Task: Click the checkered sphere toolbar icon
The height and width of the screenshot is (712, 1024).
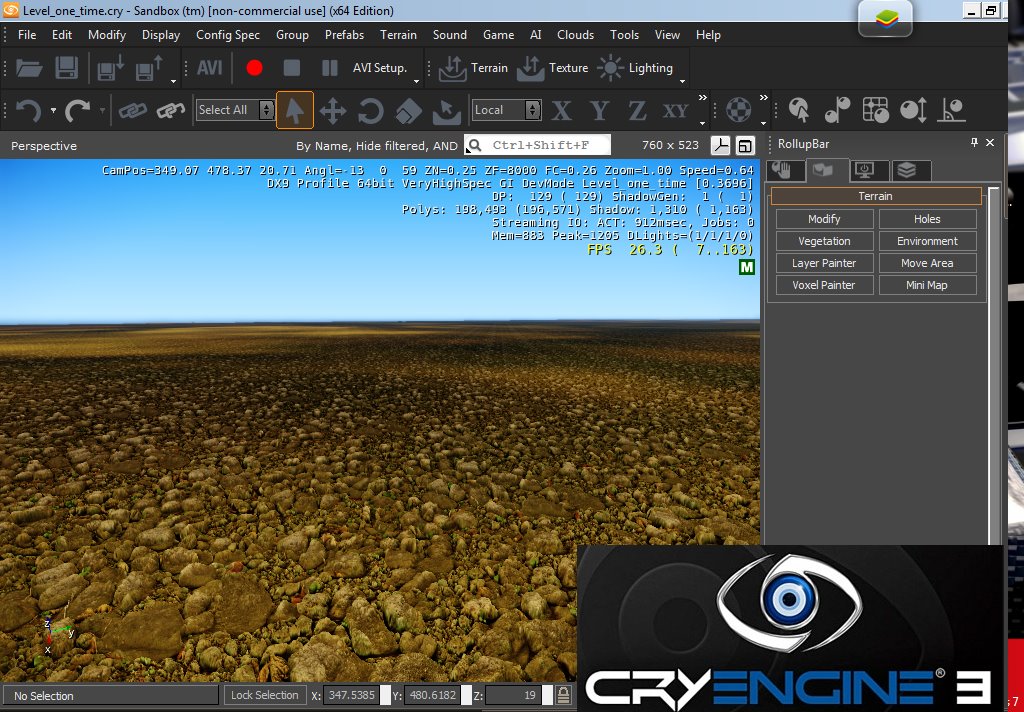Action: tap(739, 110)
